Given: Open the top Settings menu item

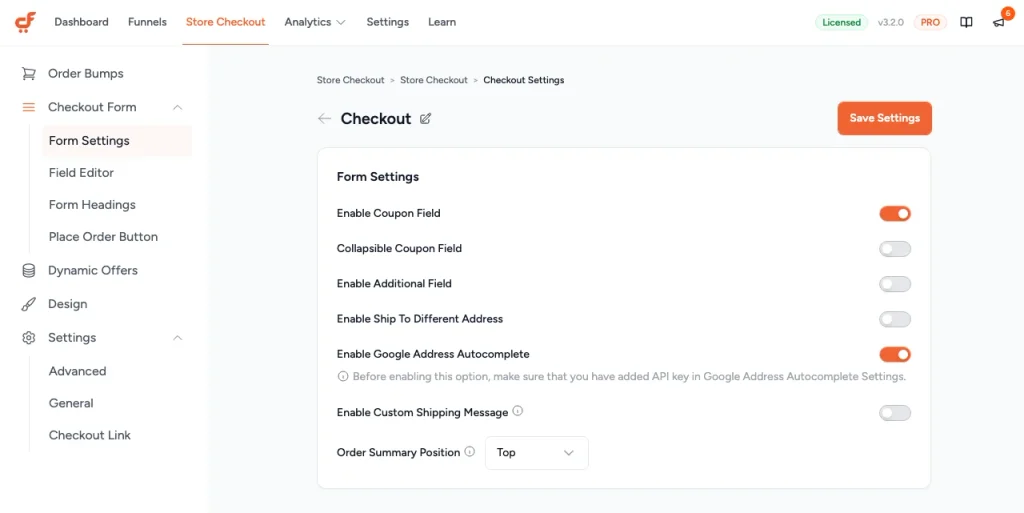Looking at the screenshot, I should click(387, 22).
